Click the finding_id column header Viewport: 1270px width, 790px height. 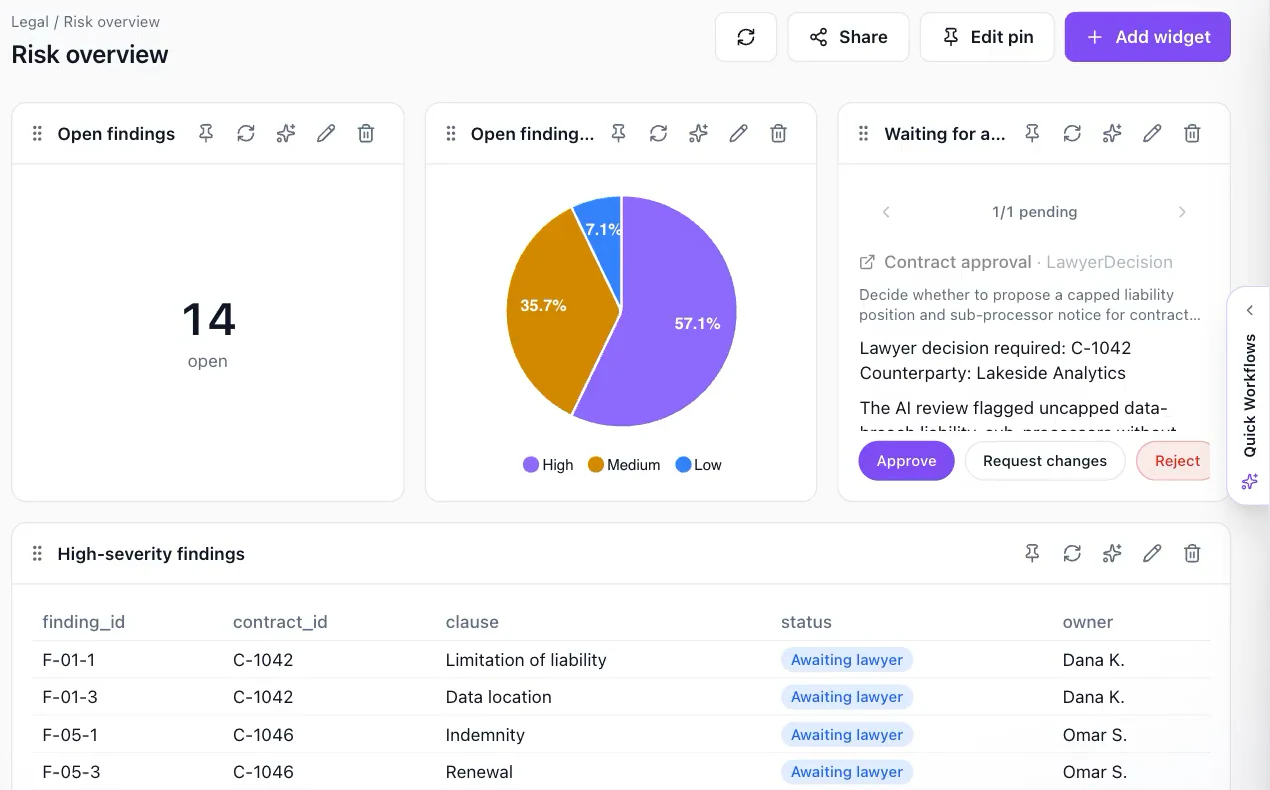click(84, 622)
